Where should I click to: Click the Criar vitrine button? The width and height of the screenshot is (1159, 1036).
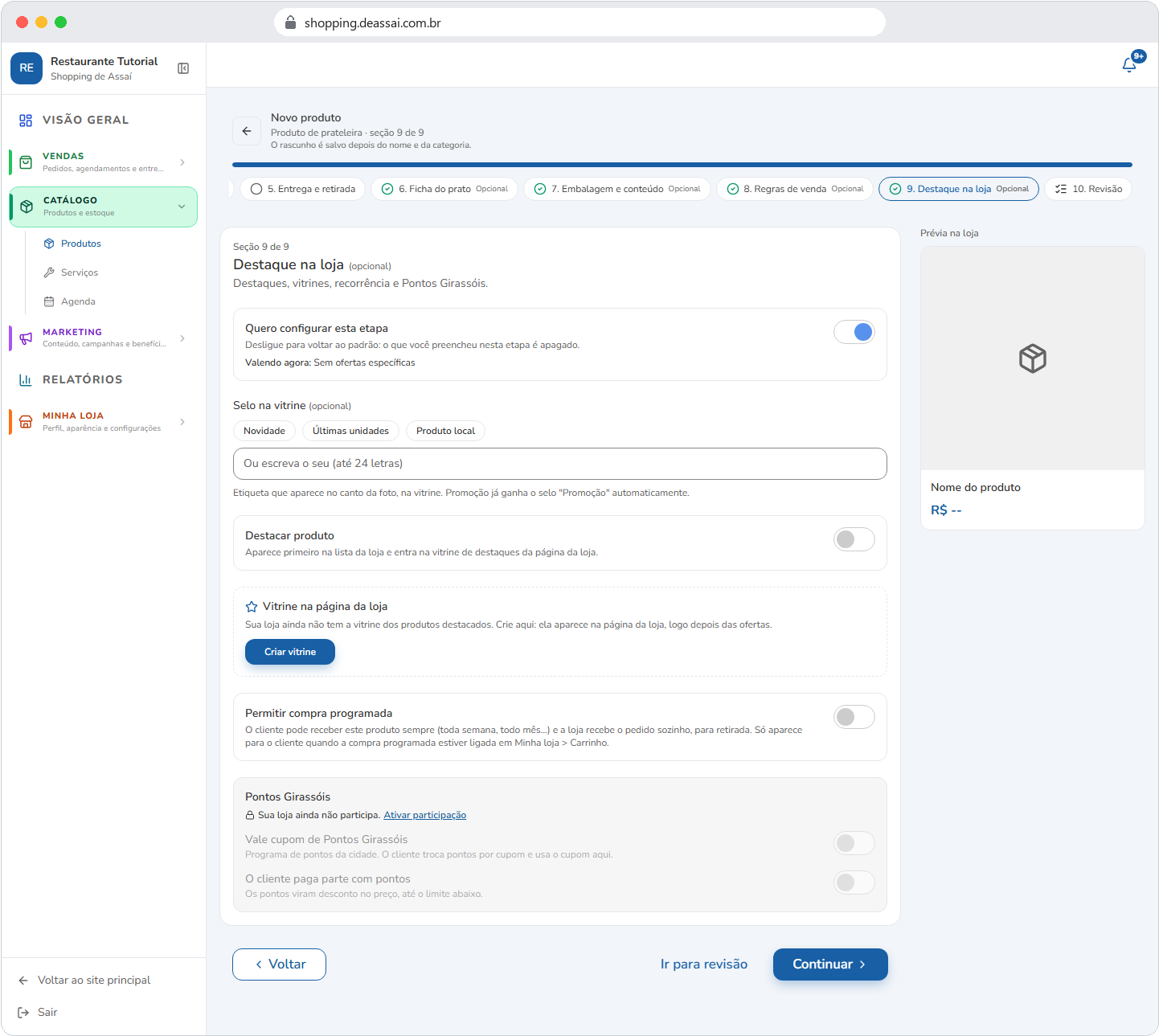tap(290, 652)
